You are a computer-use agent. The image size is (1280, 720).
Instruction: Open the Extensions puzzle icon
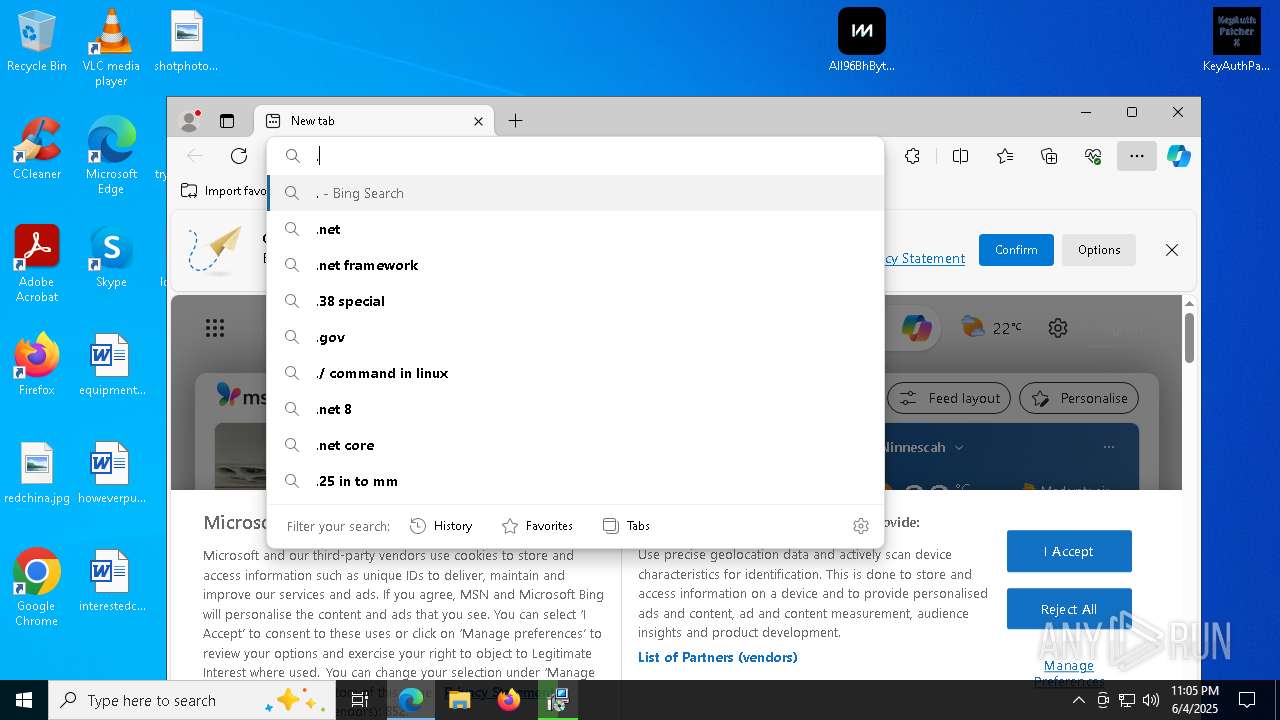tap(912, 156)
